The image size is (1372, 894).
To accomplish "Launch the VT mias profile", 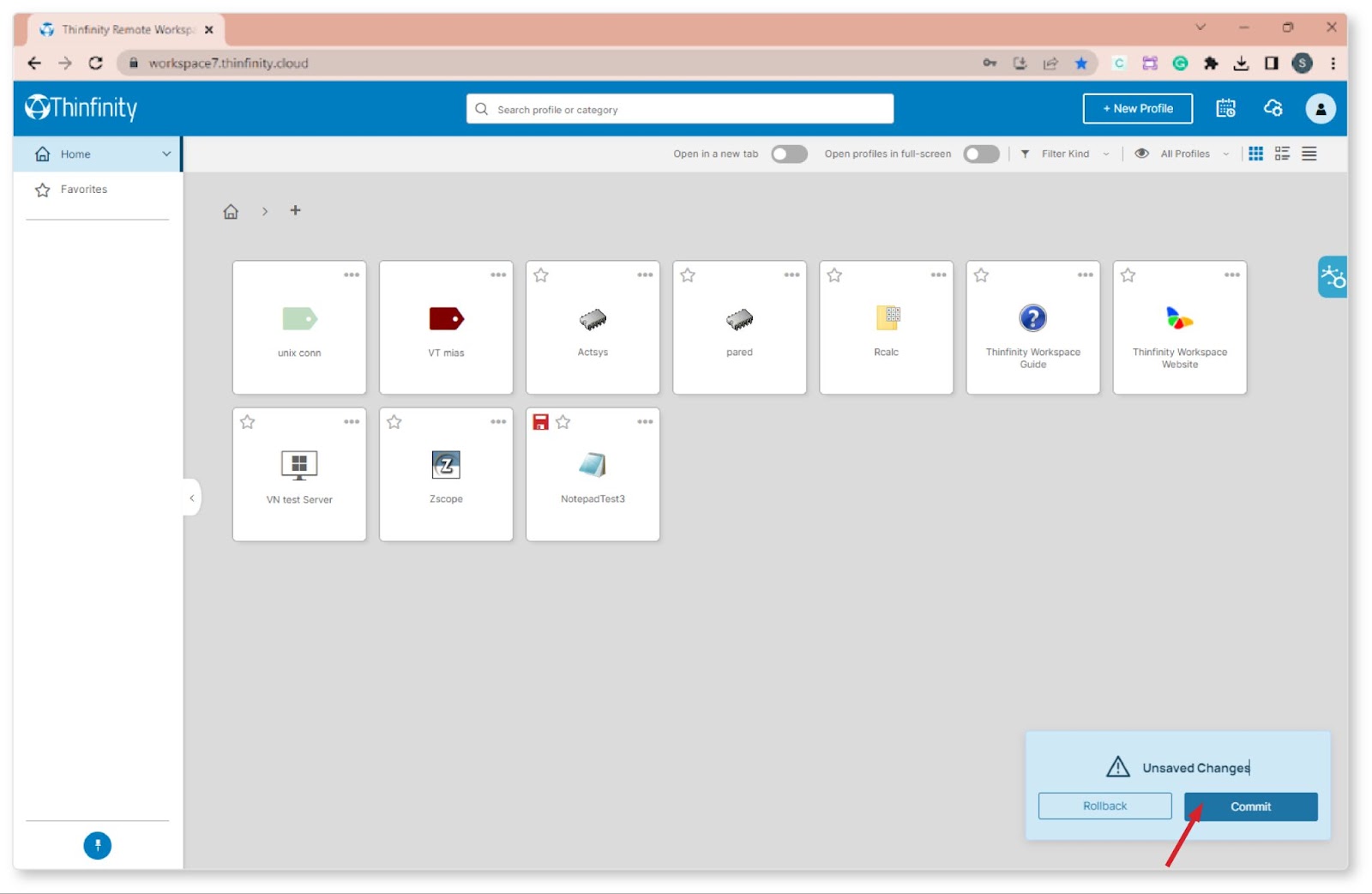I will [x=446, y=319].
